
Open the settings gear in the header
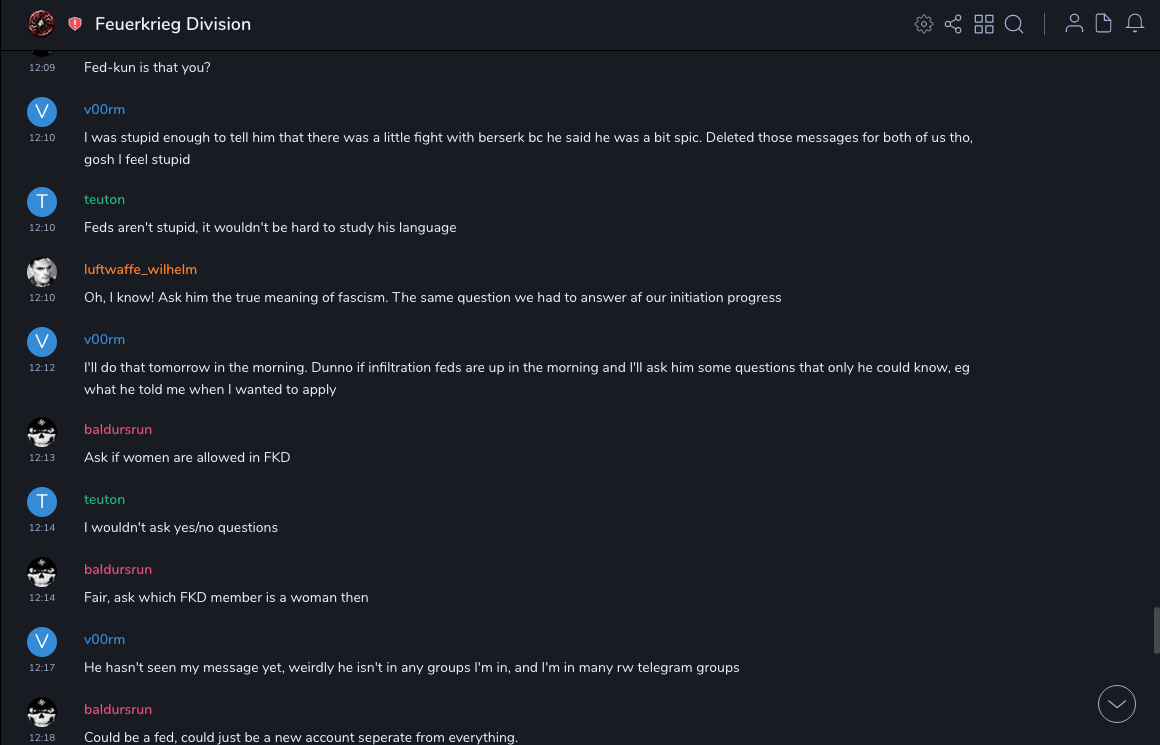(x=923, y=24)
